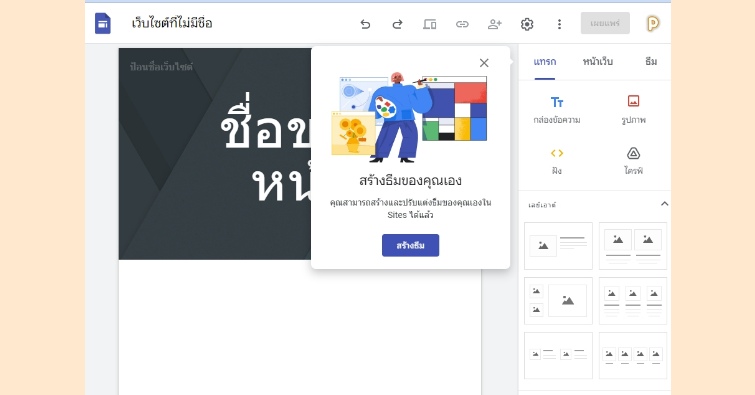Open the more options menu

coord(559,24)
